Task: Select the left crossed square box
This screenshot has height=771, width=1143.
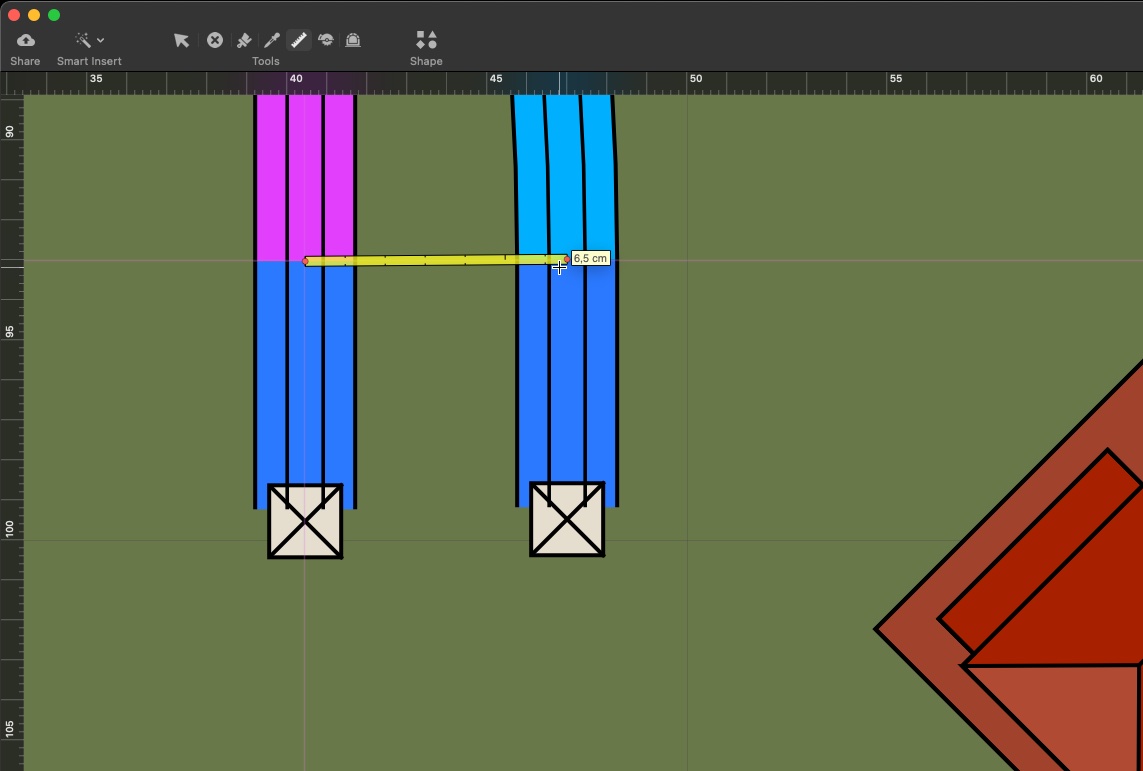Action: (305, 521)
